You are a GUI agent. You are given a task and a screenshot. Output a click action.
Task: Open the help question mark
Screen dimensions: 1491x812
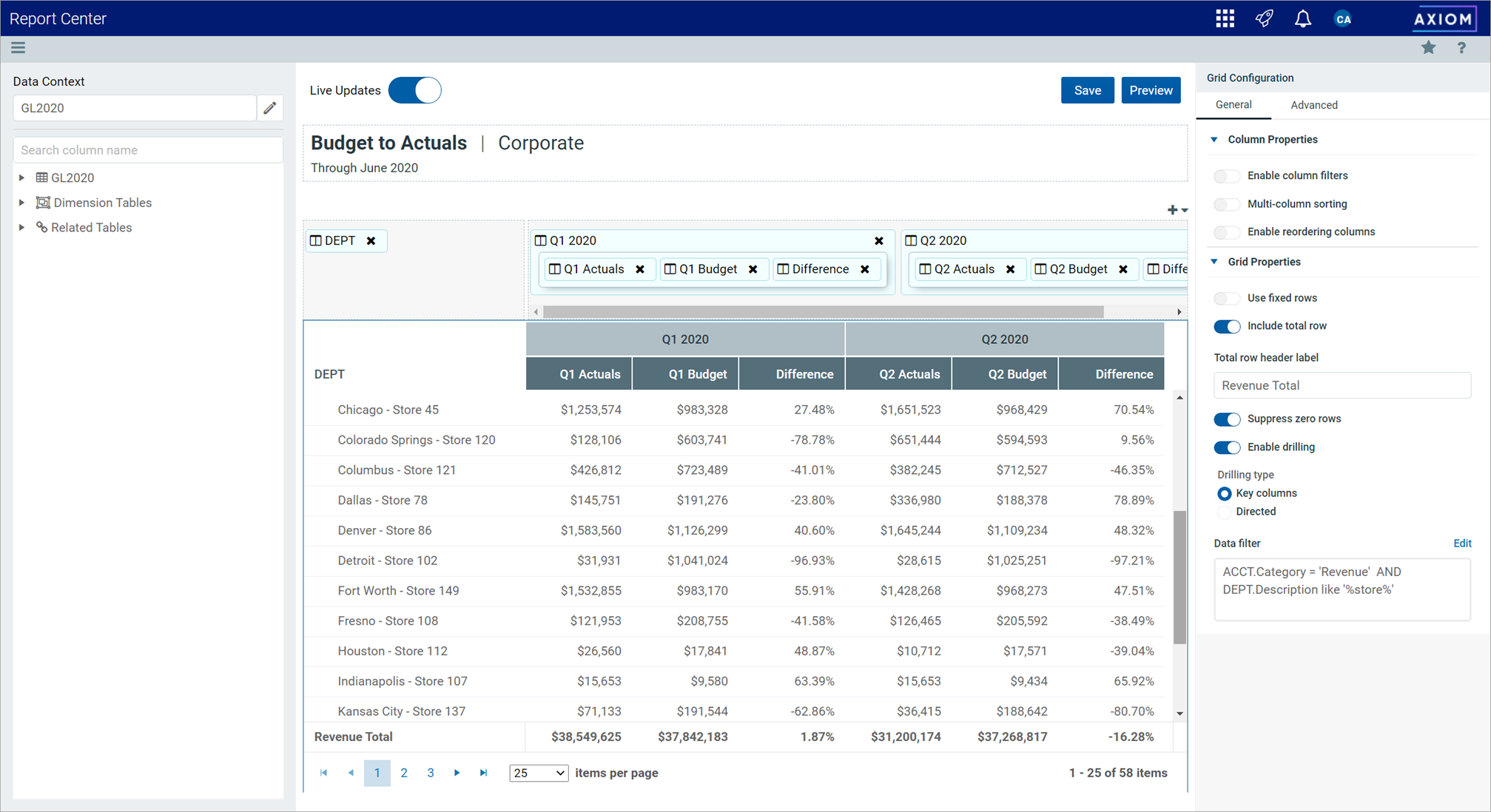point(1461,48)
